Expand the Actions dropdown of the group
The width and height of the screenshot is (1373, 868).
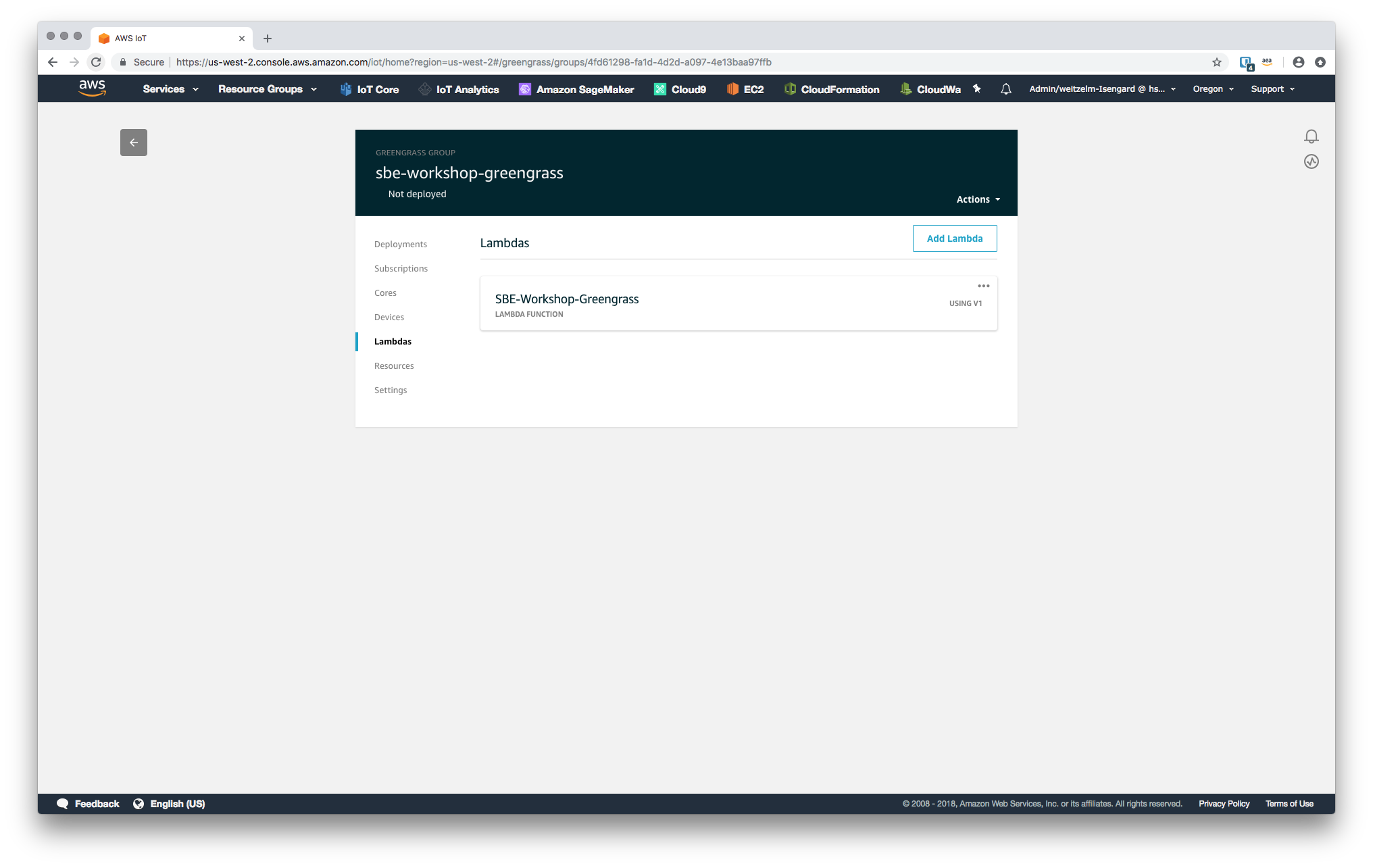point(978,199)
